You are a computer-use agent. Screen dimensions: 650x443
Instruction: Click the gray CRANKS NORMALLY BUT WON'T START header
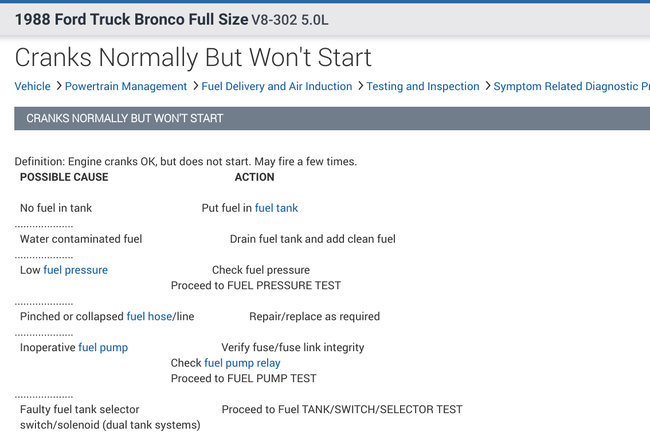point(325,119)
